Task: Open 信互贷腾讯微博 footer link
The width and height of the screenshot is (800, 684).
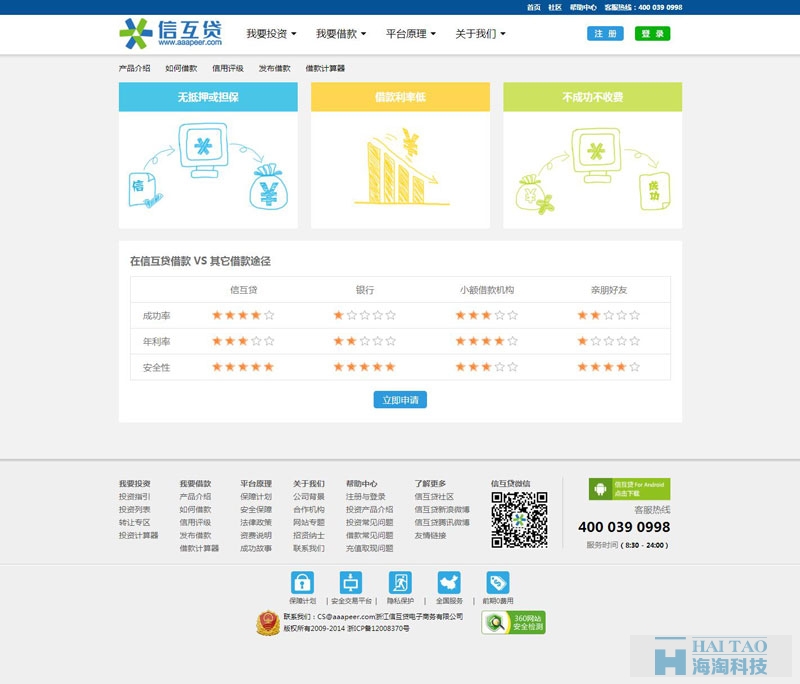Action: tap(442, 522)
